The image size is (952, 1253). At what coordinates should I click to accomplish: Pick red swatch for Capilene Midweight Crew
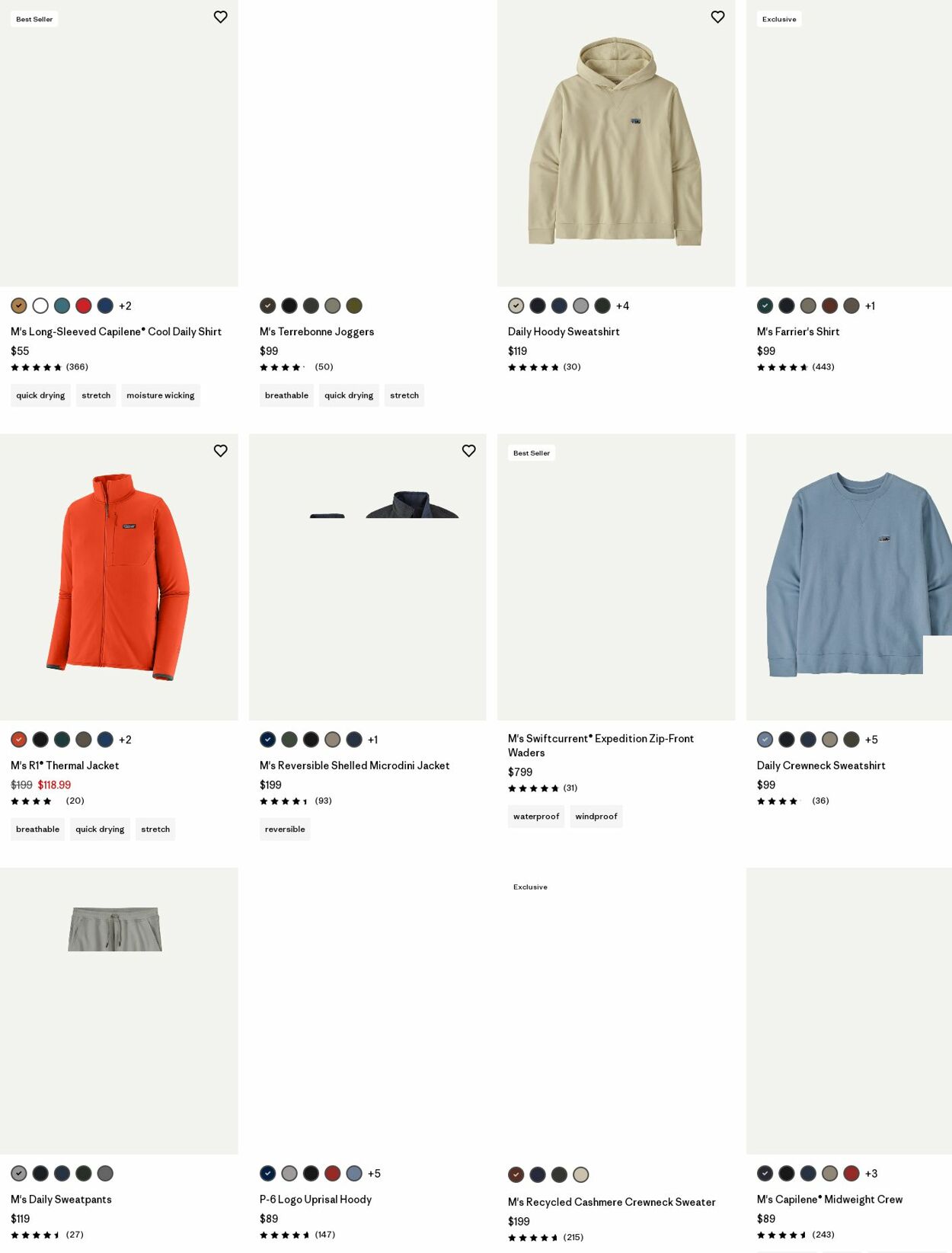pos(851,1174)
